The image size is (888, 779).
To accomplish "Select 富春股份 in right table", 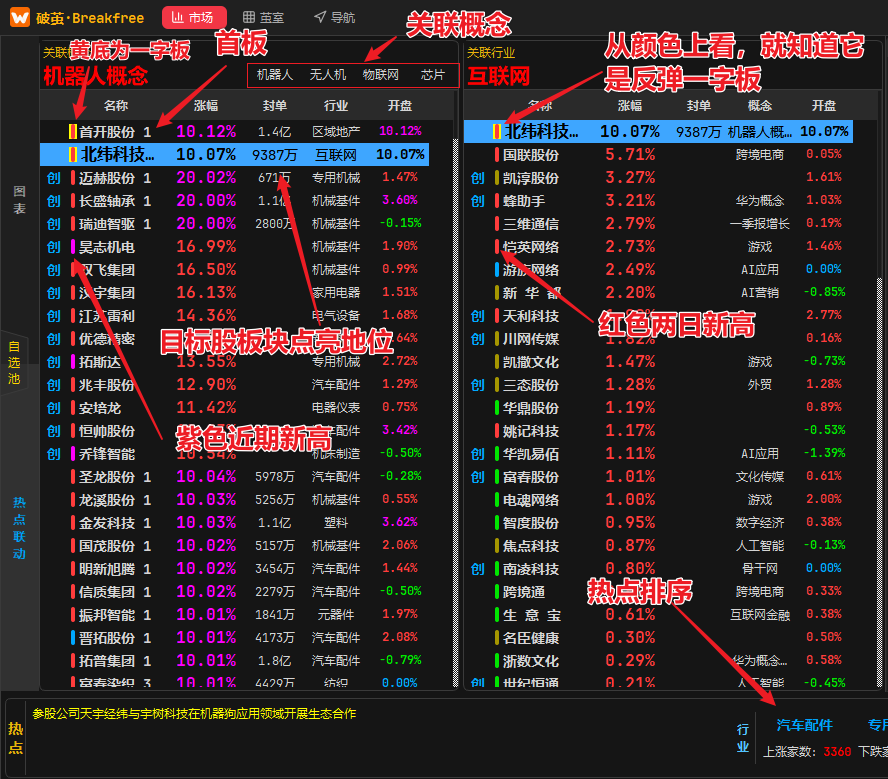I will point(531,477).
